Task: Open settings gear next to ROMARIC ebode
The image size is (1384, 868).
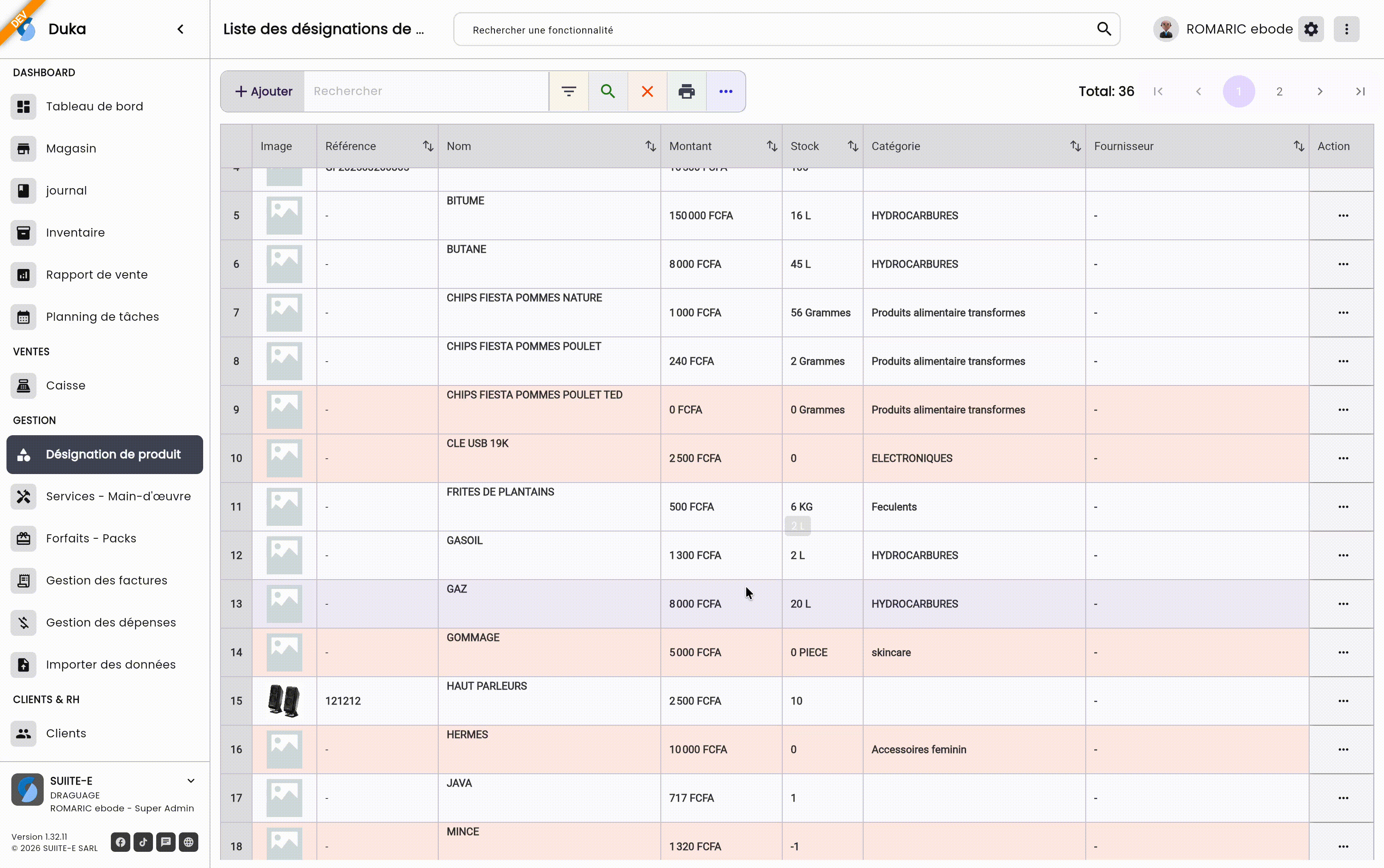Action: click(1311, 29)
